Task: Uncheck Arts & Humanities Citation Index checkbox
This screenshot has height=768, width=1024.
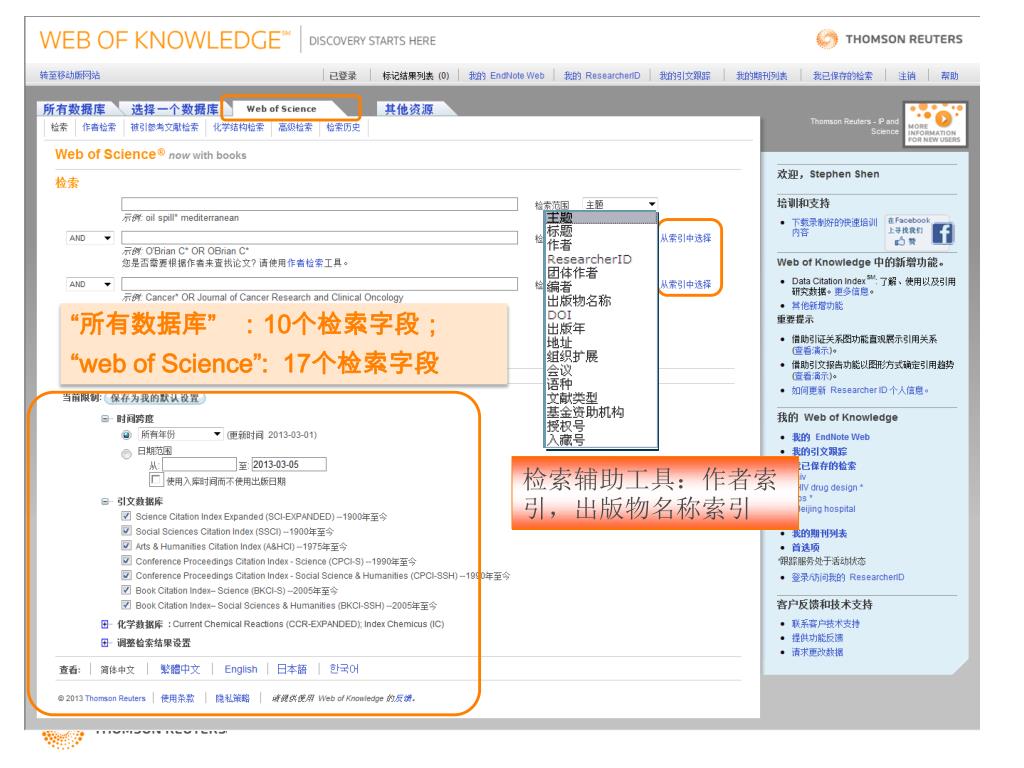Action: coord(126,545)
